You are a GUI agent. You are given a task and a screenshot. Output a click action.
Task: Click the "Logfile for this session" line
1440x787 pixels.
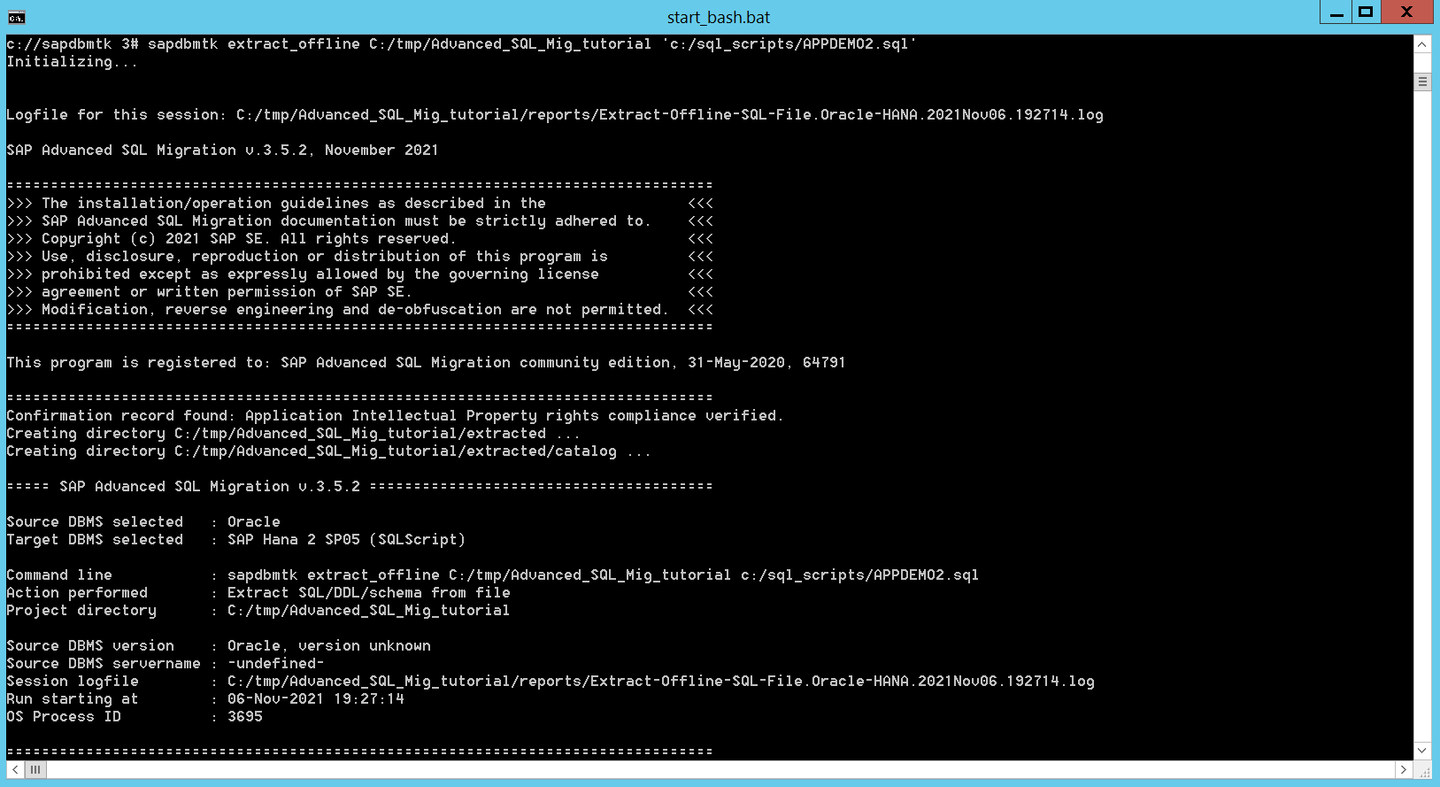pyautogui.click(x=555, y=115)
